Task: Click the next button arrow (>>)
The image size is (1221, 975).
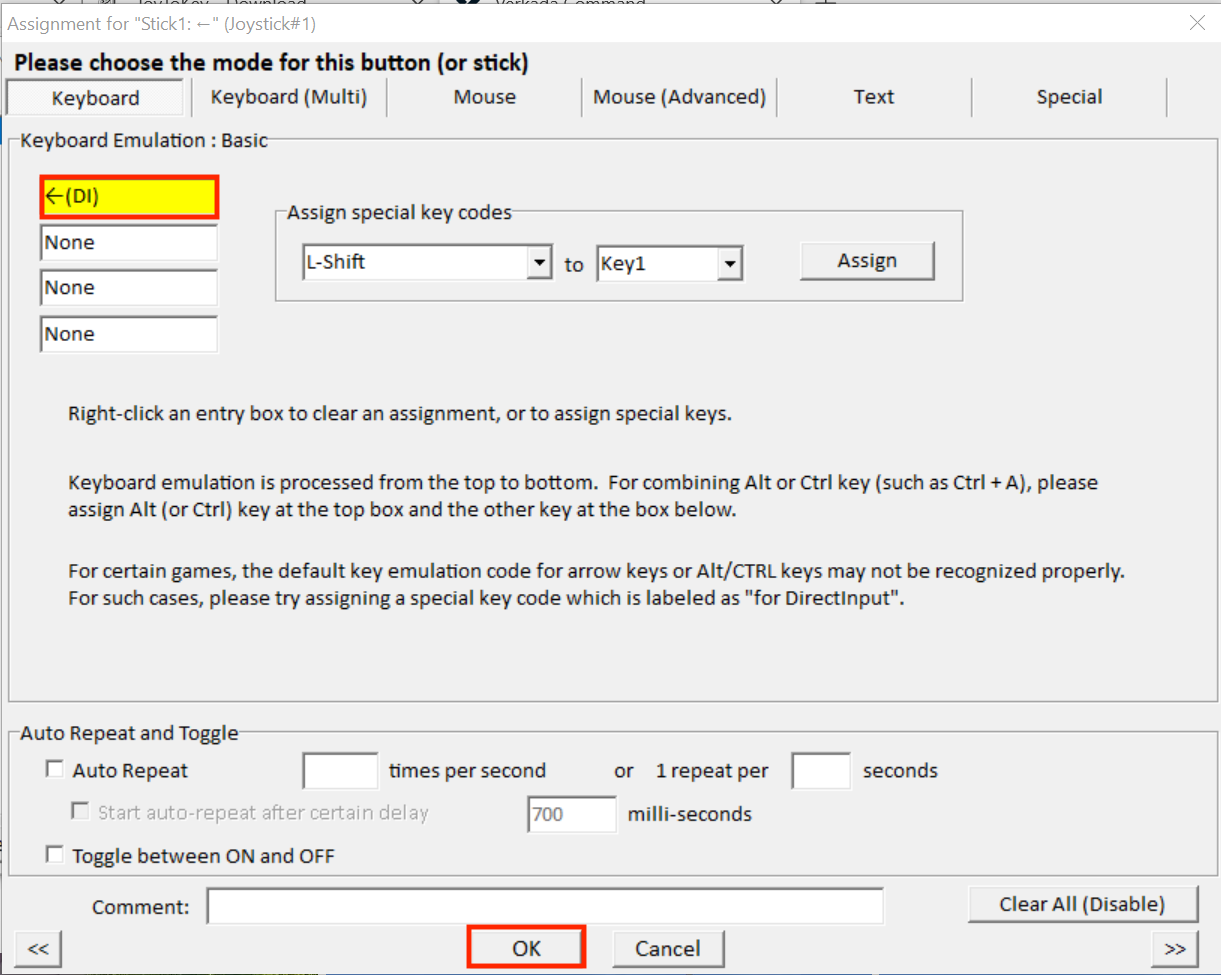Action: click(x=1175, y=949)
